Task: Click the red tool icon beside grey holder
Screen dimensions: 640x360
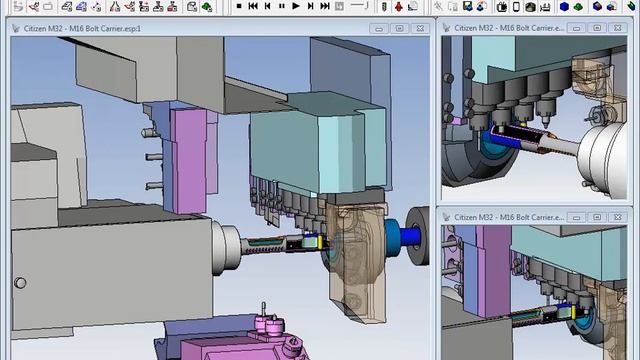Action: (x=399, y=7)
